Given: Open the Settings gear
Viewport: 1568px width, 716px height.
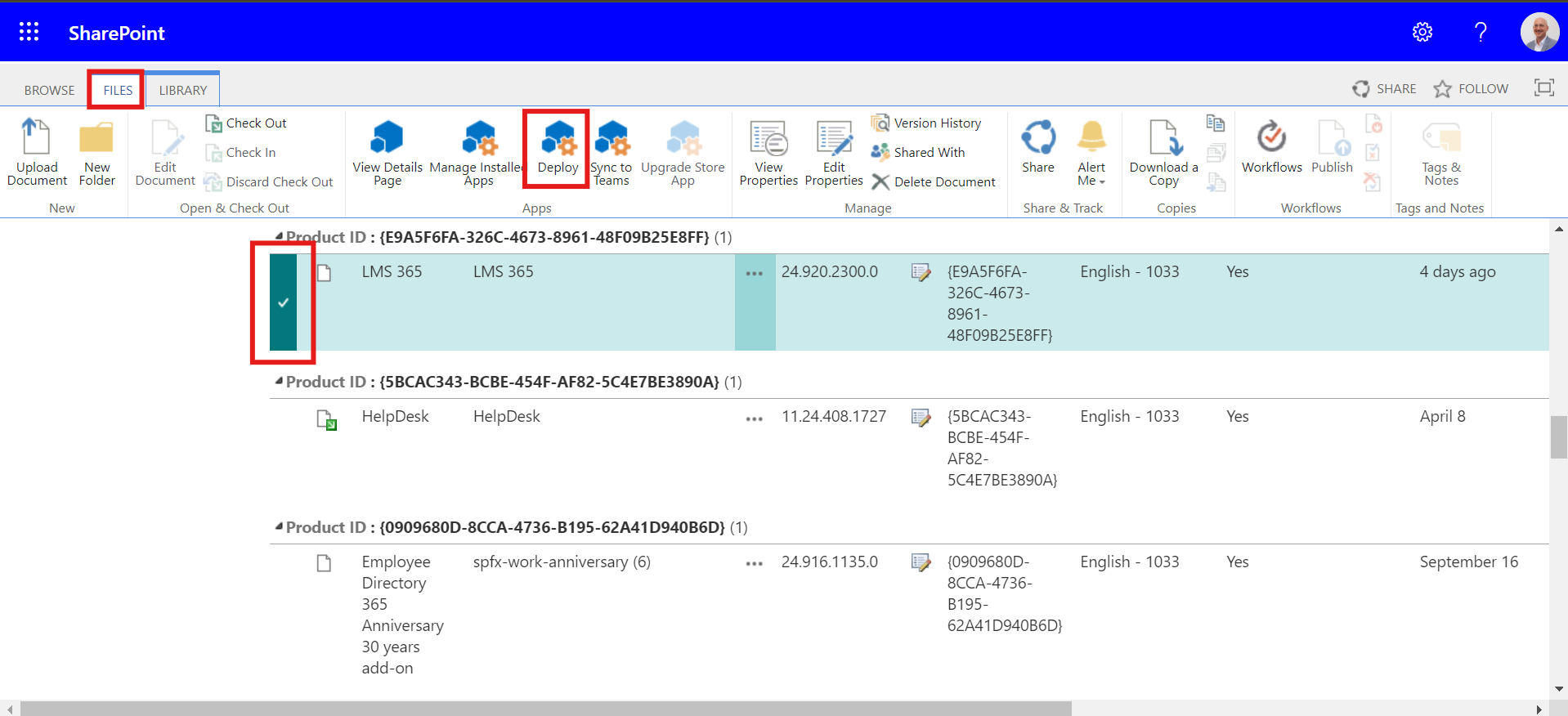Looking at the screenshot, I should [x=1422, y=32].
